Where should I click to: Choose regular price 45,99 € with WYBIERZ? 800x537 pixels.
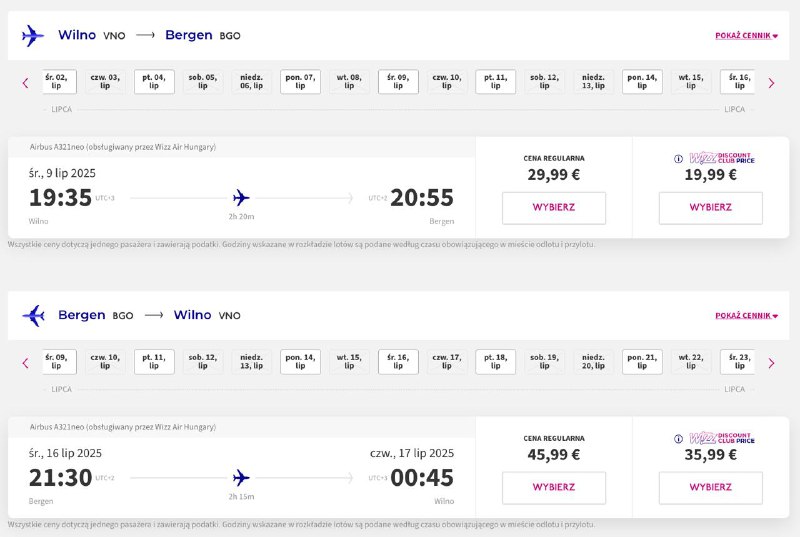[554, 488]
